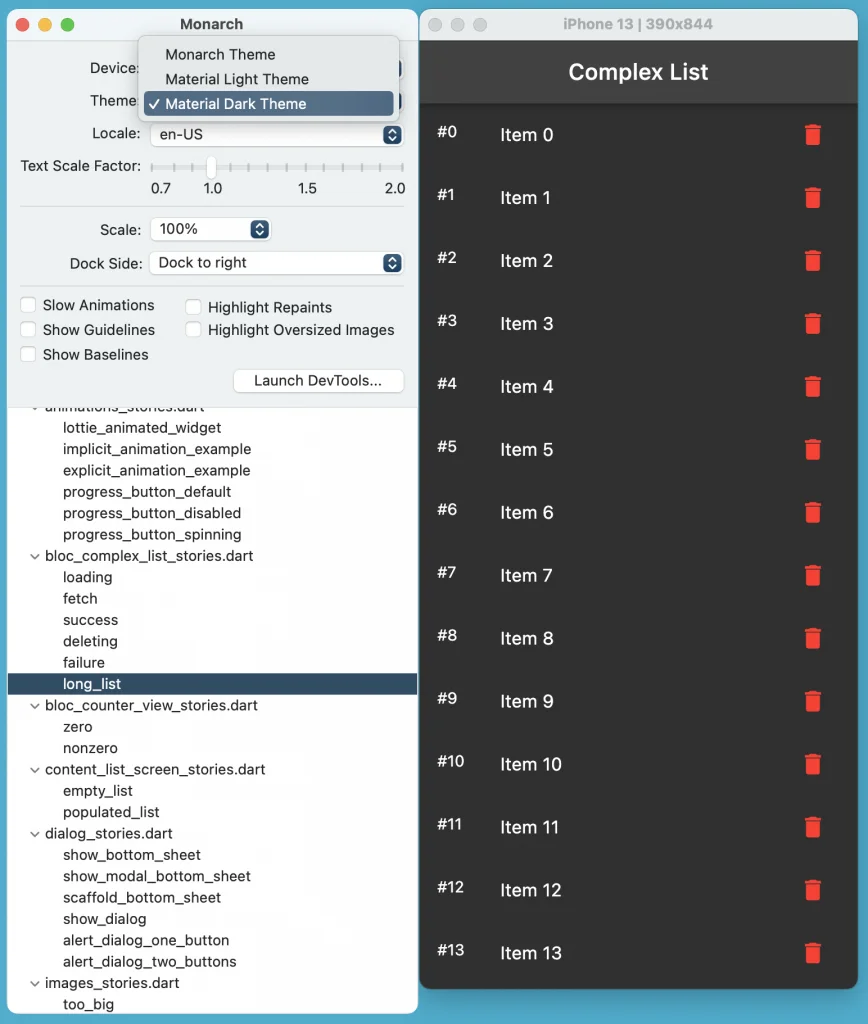Click the Launch DevTools button
Viewport: 868px width, 1024px height.
point(318,381)
